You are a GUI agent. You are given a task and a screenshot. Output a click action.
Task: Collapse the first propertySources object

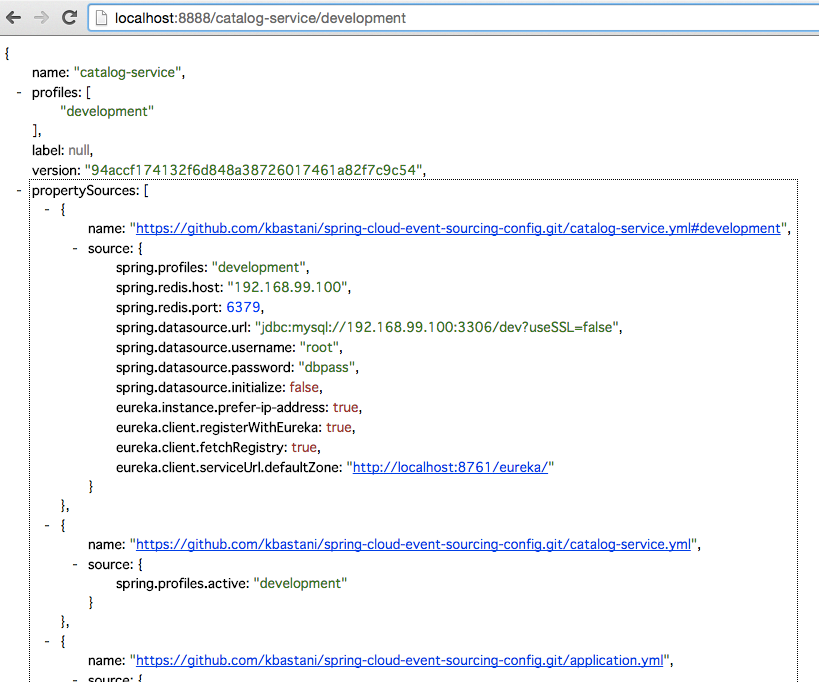[x=47, y=209]
